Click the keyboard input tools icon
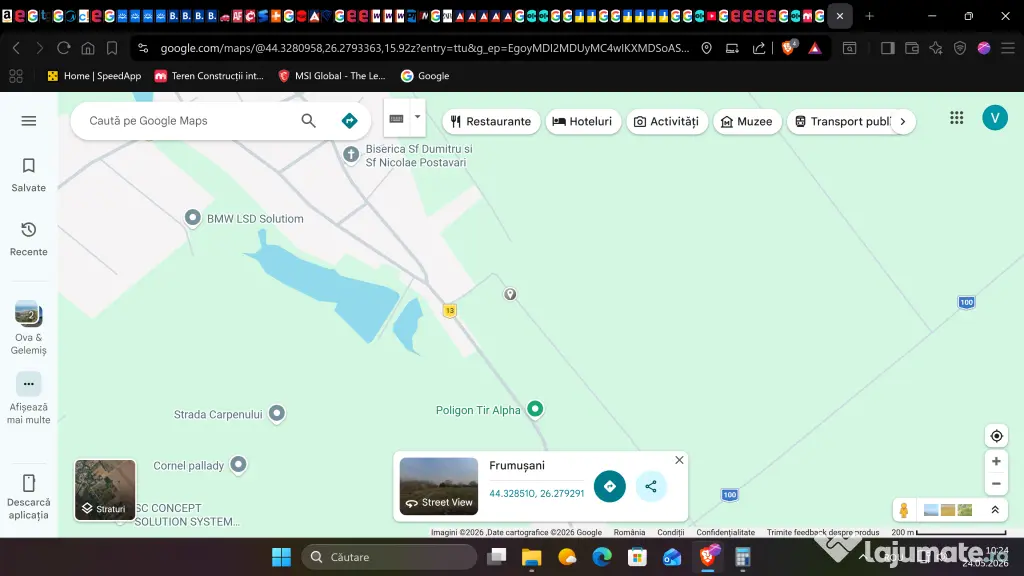Screen dimensions: 1024x576 tap(396, 119)
